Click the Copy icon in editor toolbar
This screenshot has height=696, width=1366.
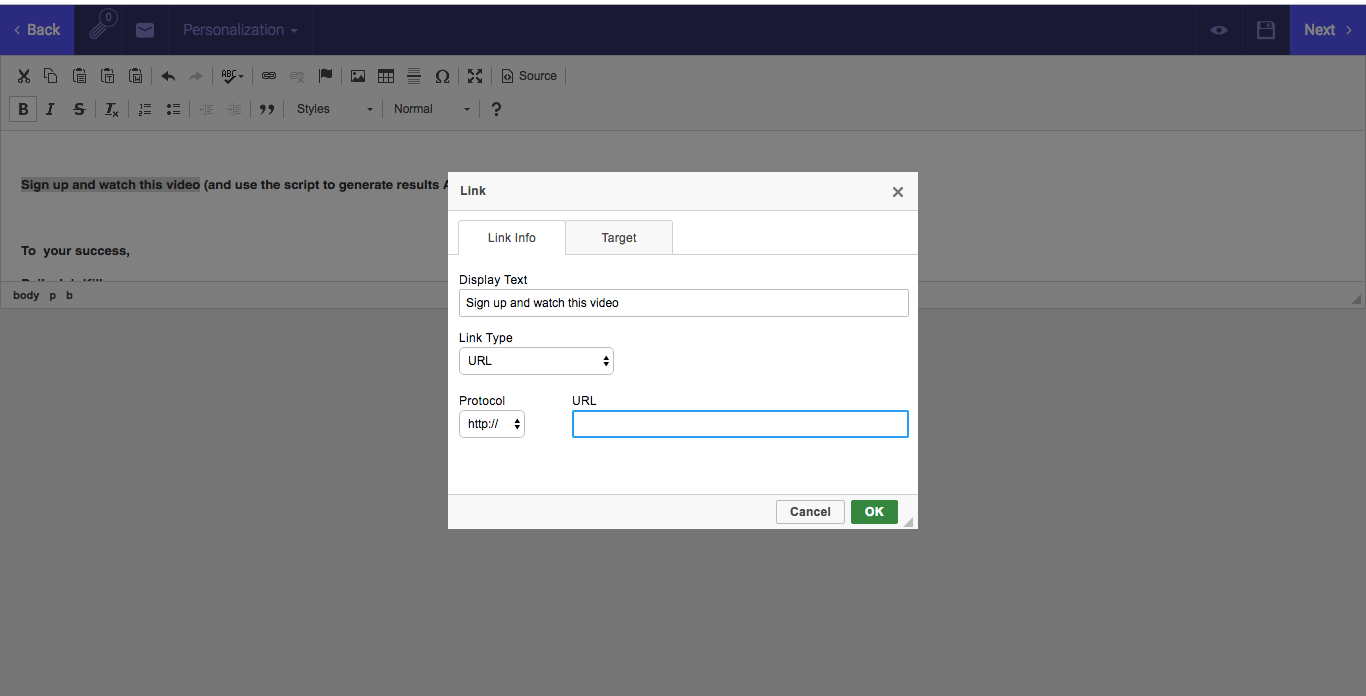click(51, 76)
